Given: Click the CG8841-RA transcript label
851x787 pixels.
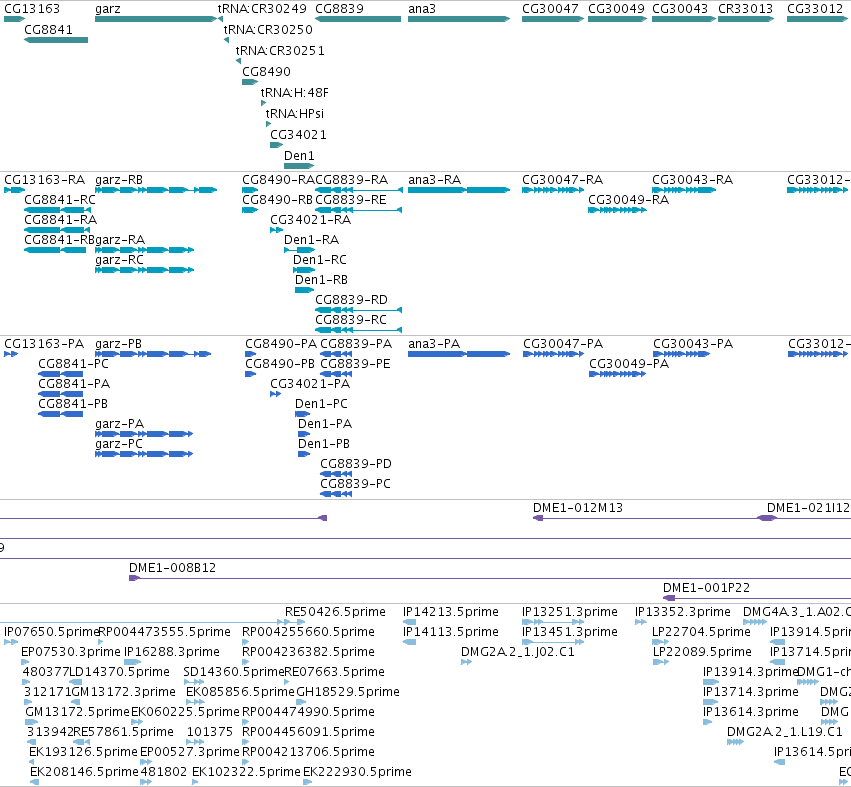Looking at the screenshot, I should [61, 220].
